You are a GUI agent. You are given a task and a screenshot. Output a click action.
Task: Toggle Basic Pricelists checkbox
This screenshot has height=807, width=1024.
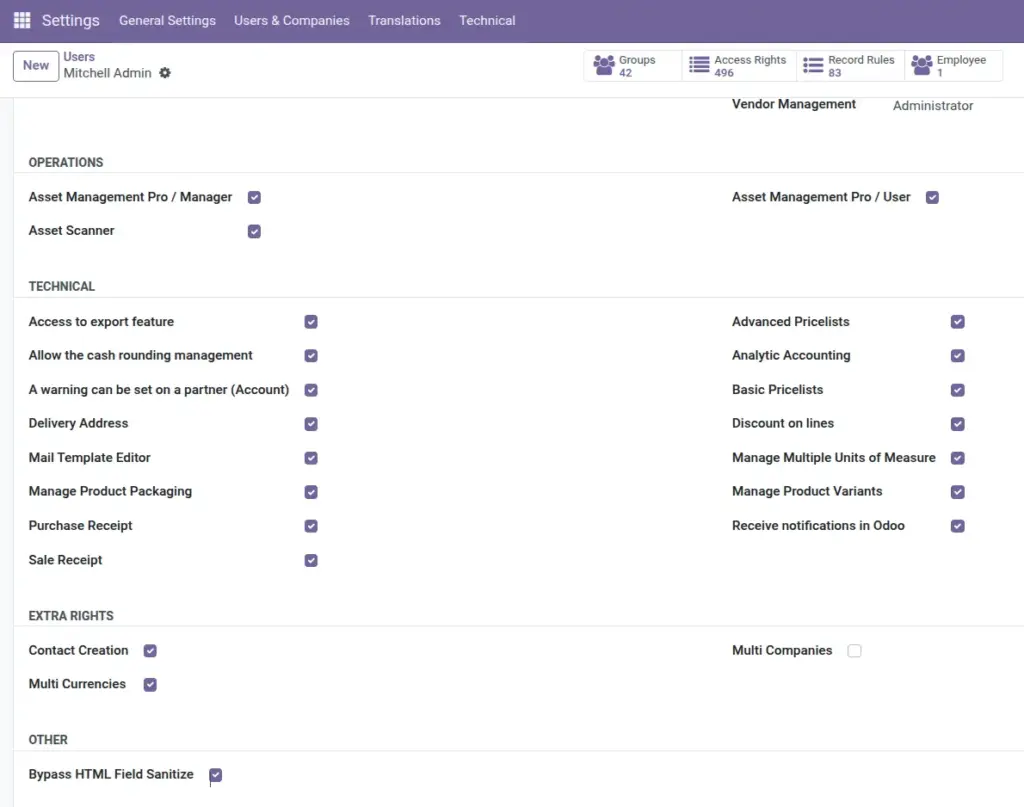pos(957,390)
